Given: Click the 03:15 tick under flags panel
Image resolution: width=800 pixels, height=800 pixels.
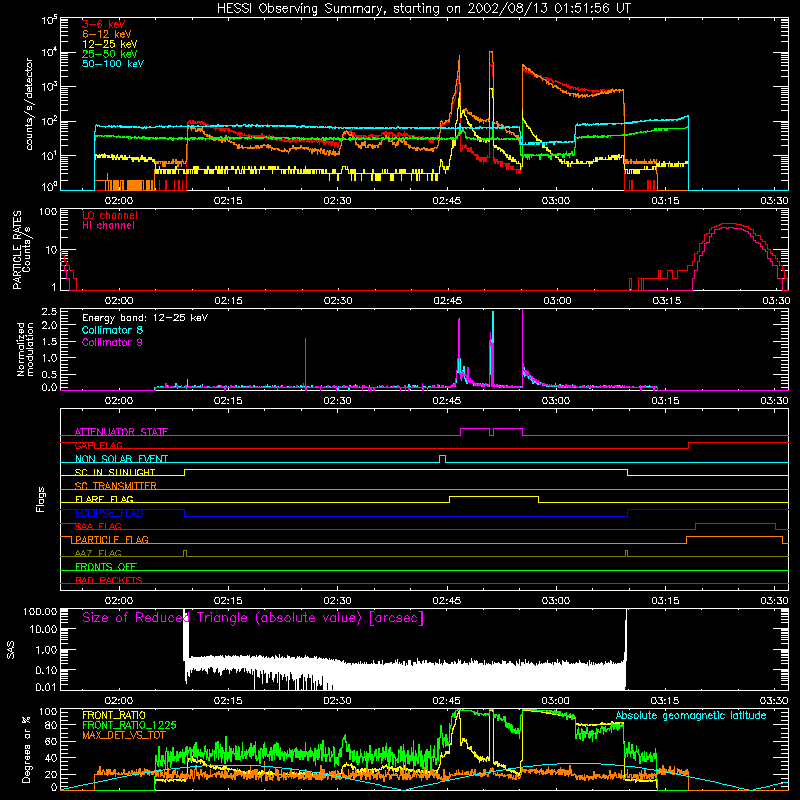Looking at the screenshot, I should coord(665,601).
